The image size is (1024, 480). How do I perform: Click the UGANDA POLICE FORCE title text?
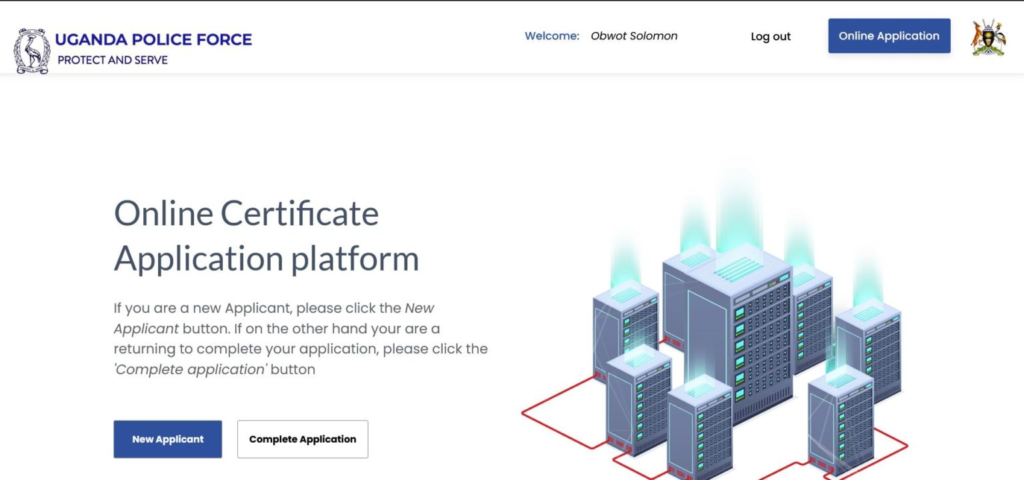click(153, 40)
